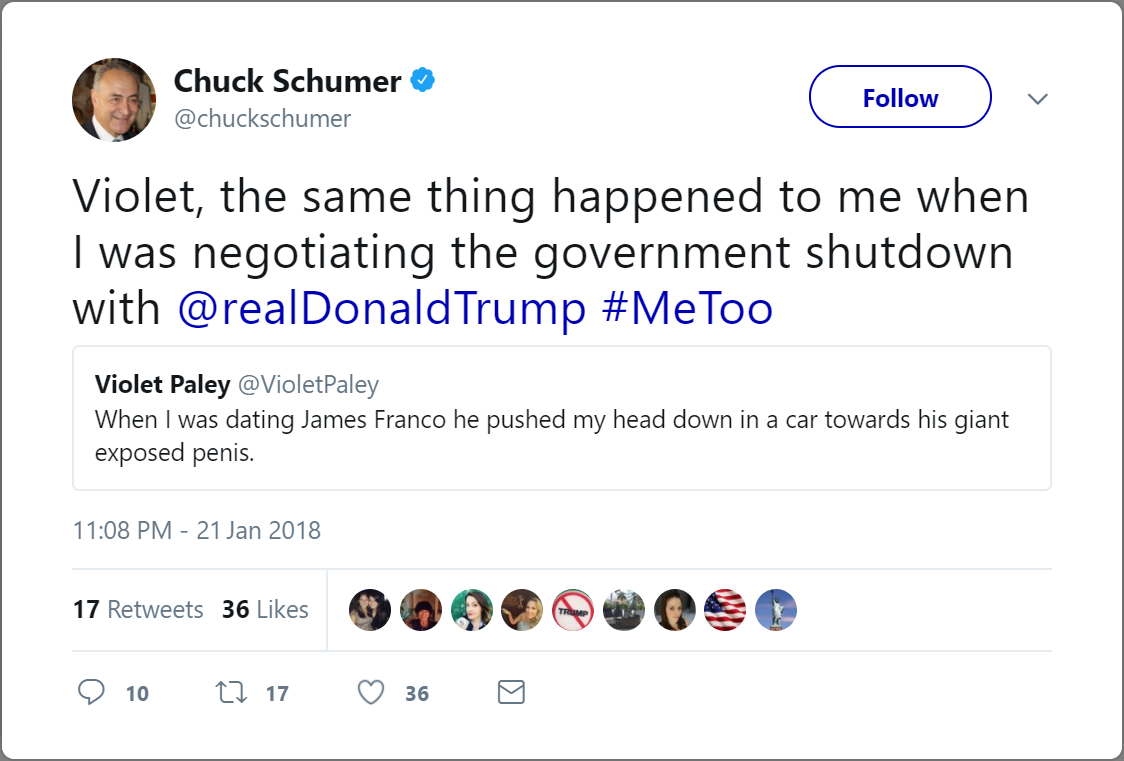Viewport: 1124px width, 761px height.
Task: Follow Chuck Schumer
Action: coord(900,97)
